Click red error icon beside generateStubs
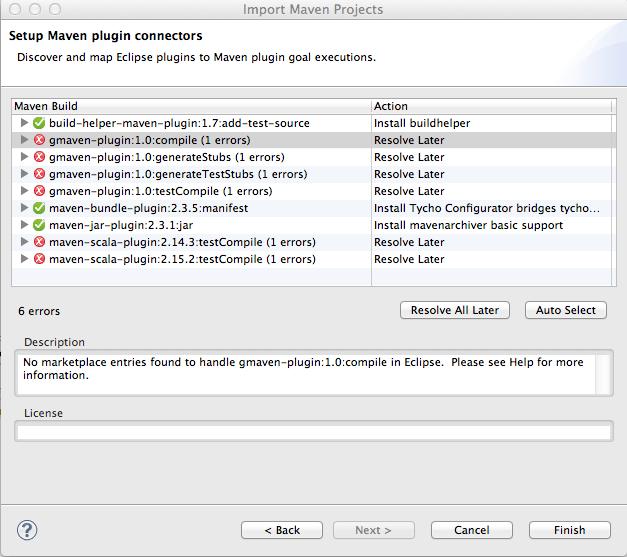This screenshot has width=627, height=557. click(x=39, y=157)
